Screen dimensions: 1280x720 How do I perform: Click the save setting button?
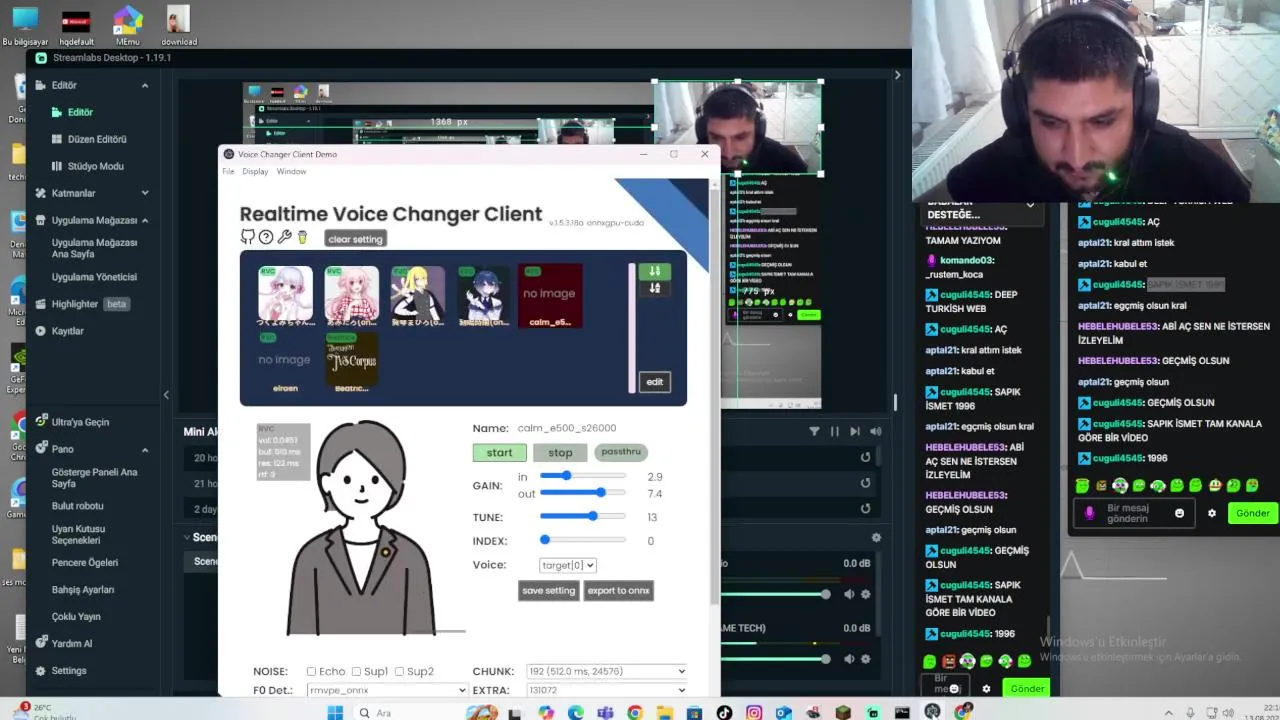pyautogui.click(x=548, y=591)
